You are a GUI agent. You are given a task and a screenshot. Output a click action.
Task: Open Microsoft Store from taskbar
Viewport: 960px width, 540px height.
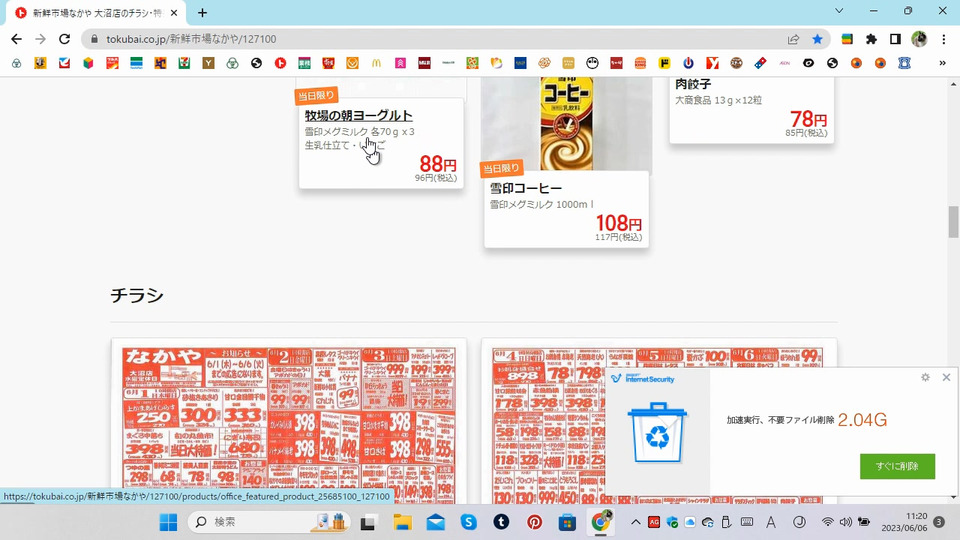tap(567, 522)
